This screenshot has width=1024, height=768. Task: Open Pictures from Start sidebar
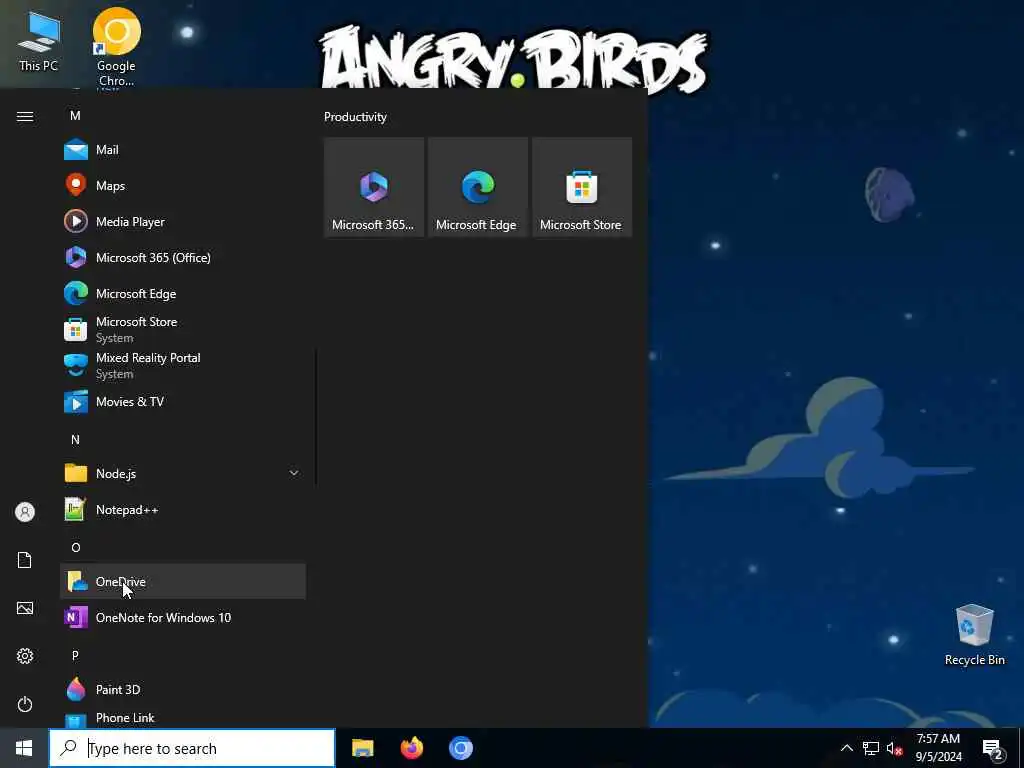25,608
